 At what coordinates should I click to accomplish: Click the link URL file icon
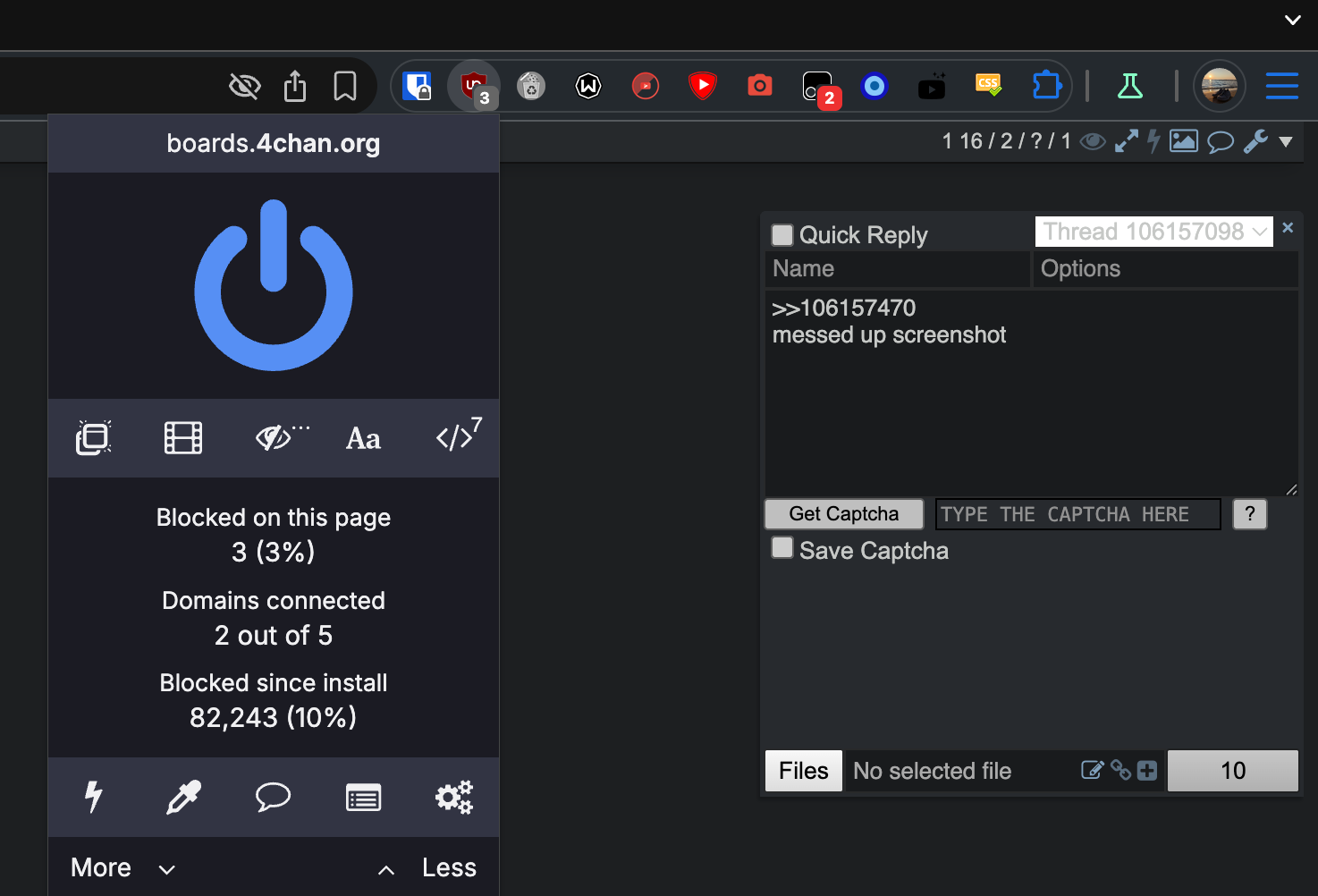pyautogui.click(x=1120, y=770)
